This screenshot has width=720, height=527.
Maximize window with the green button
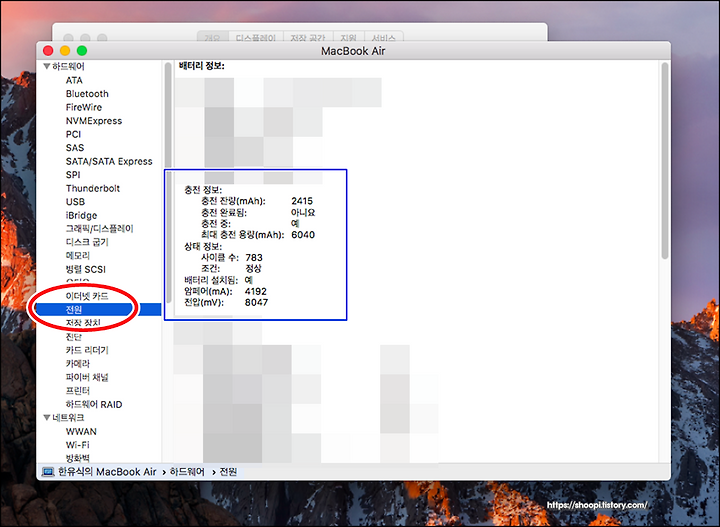[x=82, y=51]
